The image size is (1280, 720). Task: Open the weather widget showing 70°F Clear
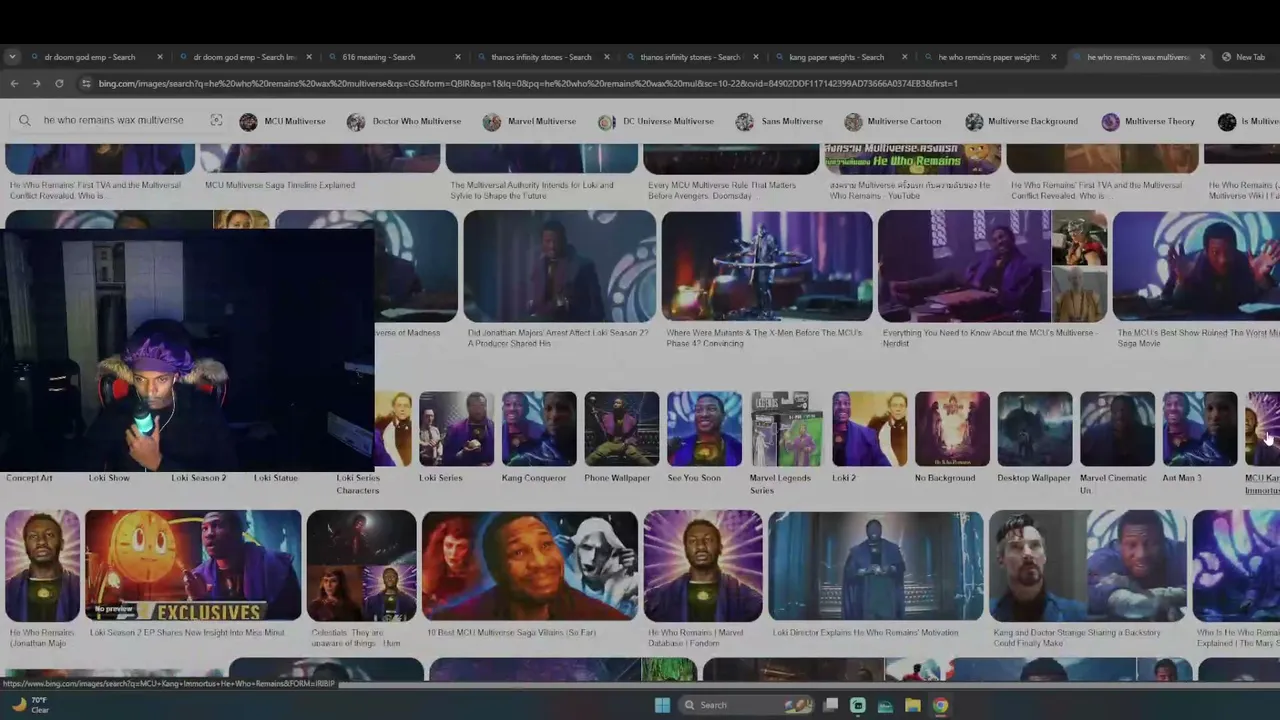(30, 705)
